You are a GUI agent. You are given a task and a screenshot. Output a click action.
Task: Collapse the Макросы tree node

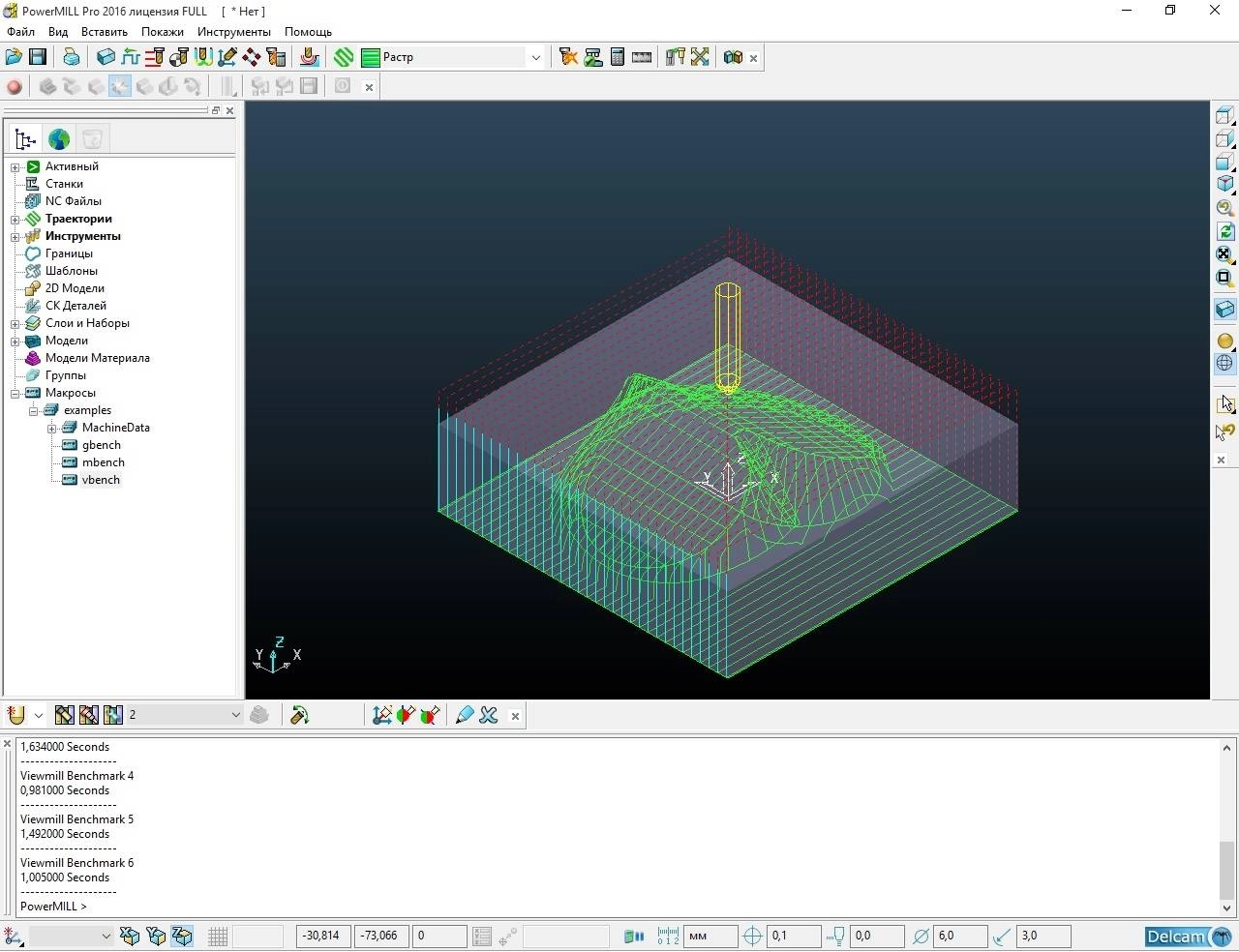15,394
